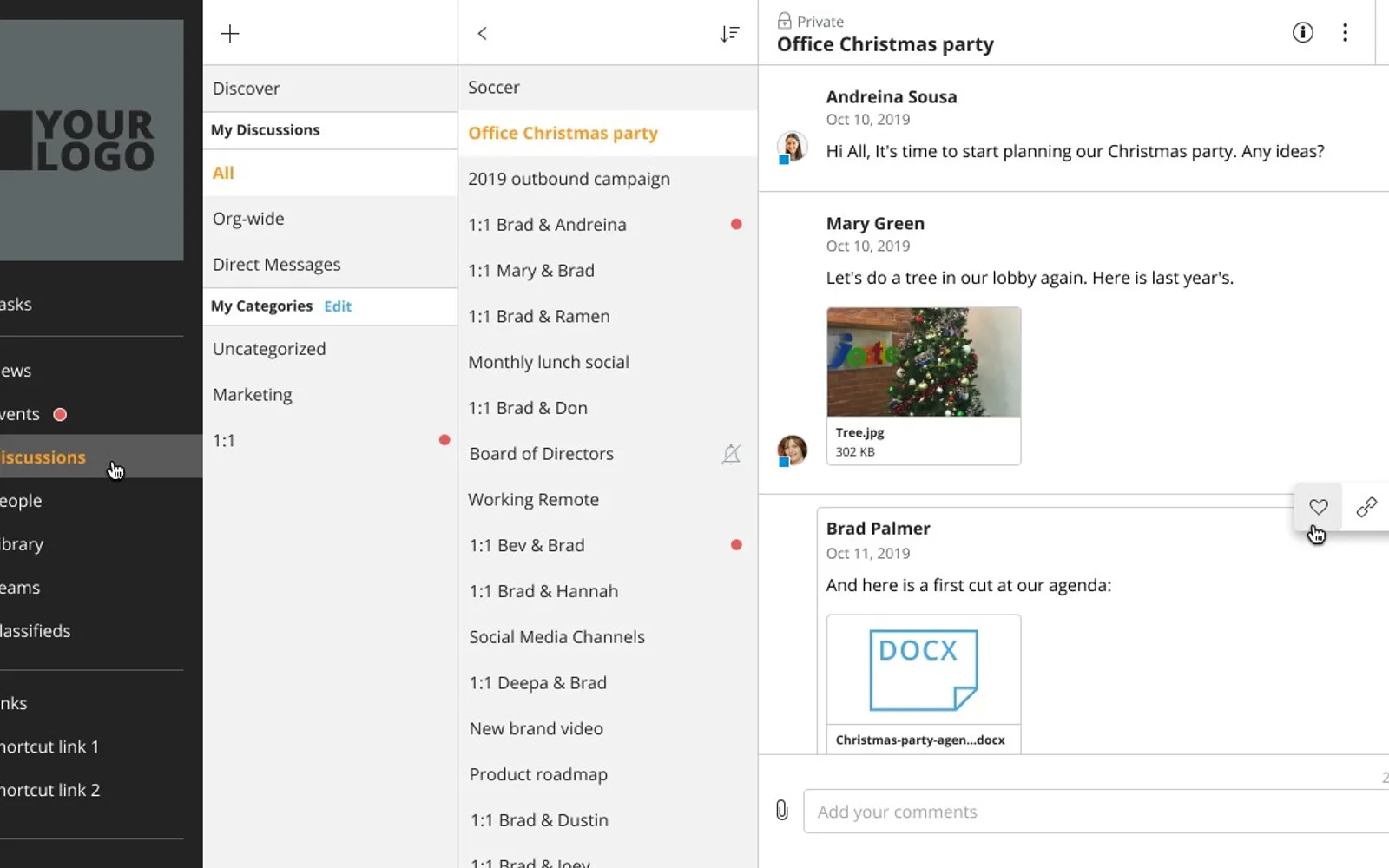Click Mary Green's avatar
Image resolution: width=1389 pixels, height=868 pixels.
click(x=792, y=450)
